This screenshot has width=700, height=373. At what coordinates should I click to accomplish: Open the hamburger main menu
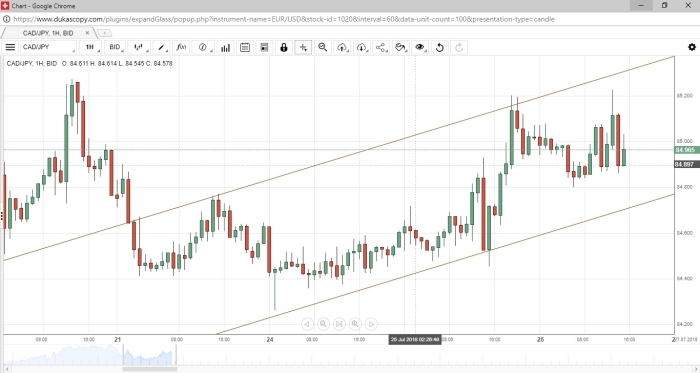click(10, 47)
